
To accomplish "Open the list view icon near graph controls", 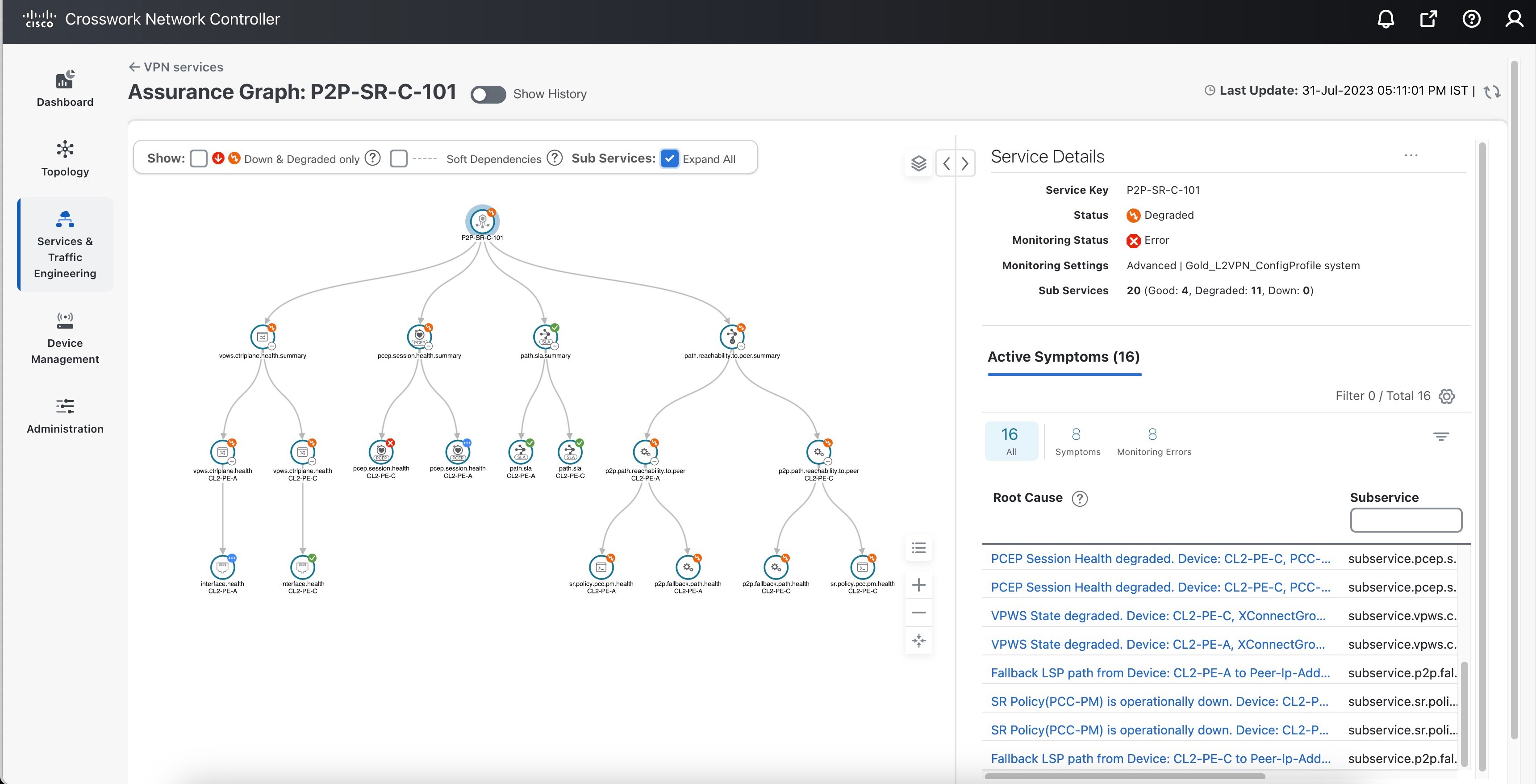I will [918, 548].
